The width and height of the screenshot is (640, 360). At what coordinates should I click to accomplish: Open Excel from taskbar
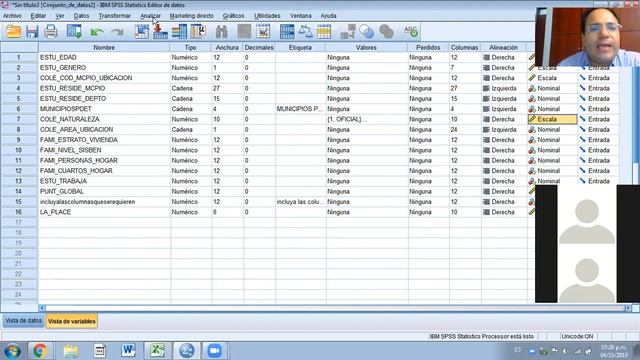[x=158, y=351]
